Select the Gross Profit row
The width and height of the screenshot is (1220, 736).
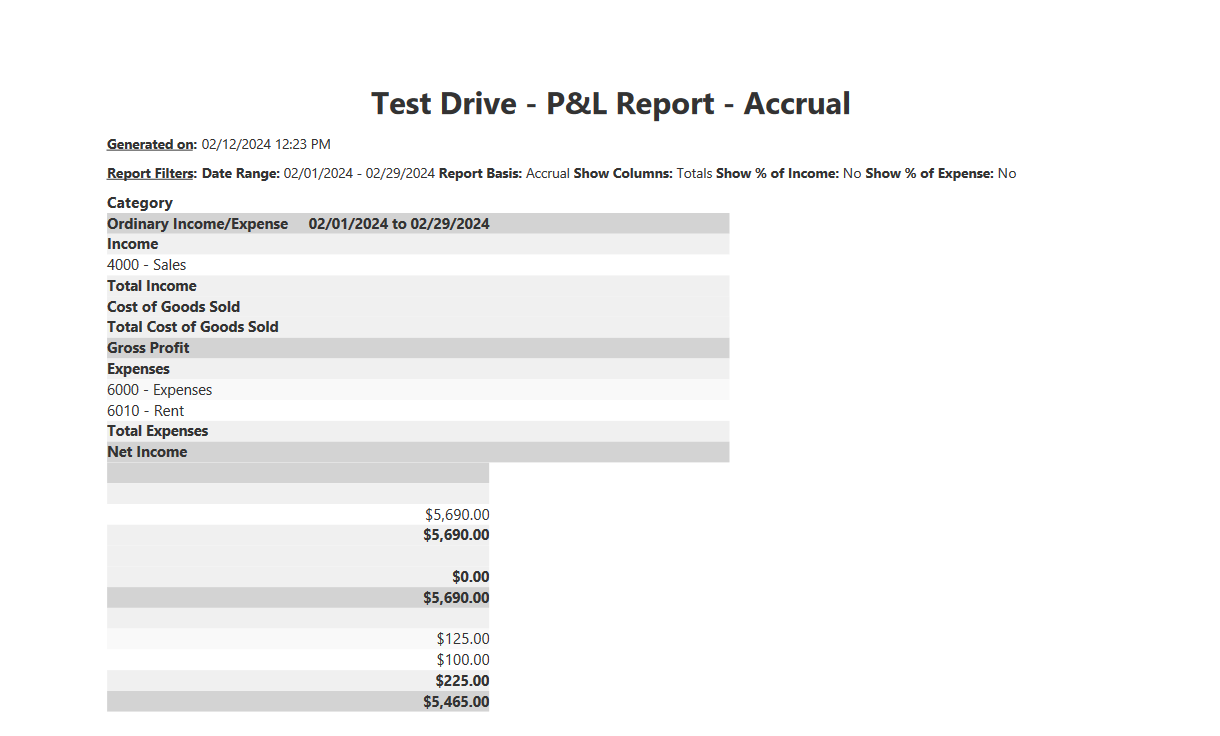tap(148, 347)
